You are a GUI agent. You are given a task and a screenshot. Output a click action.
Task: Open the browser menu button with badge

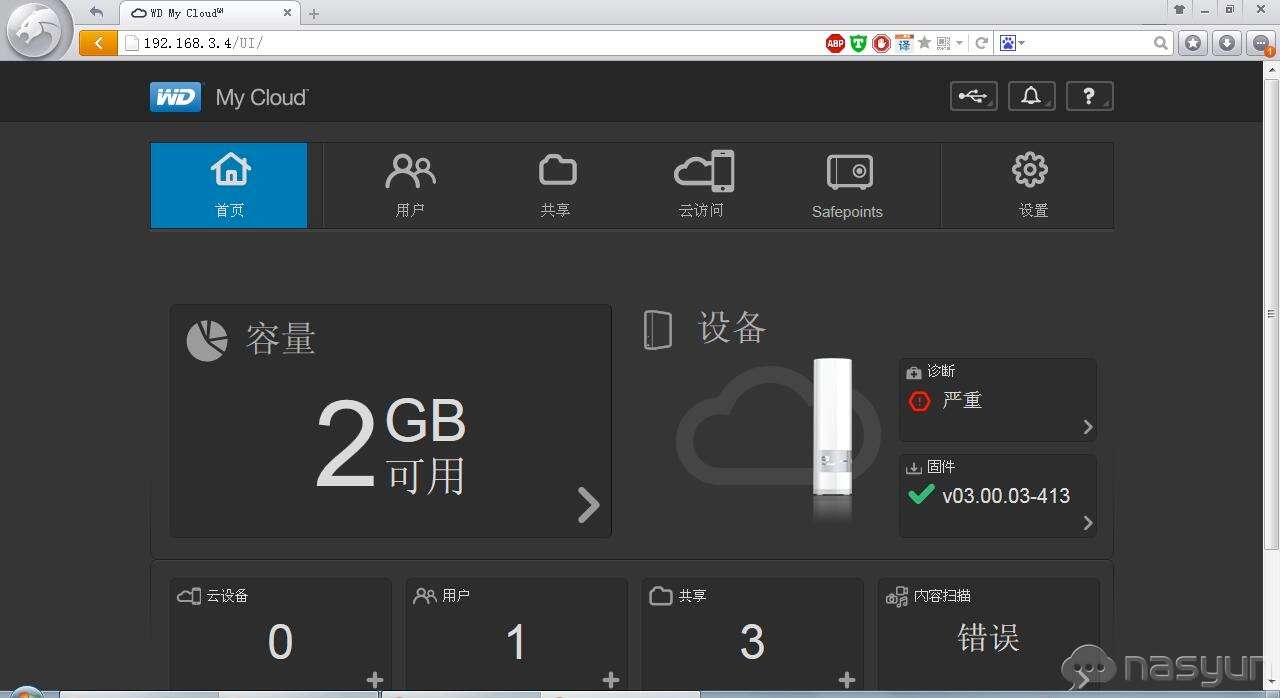pos(1262,43)
